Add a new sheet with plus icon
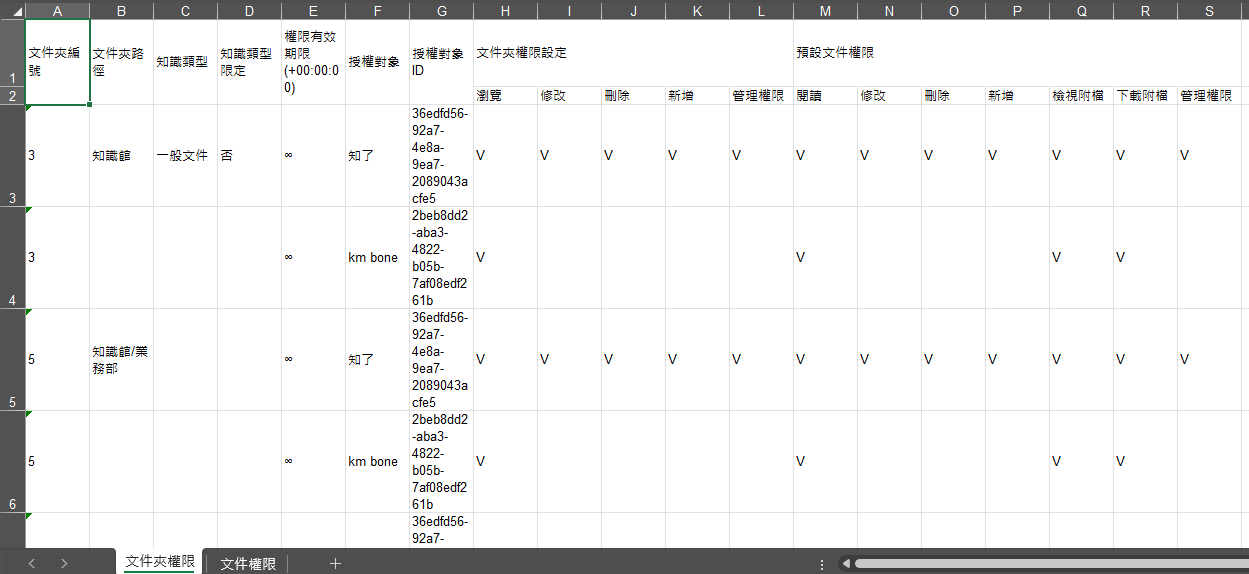Screen dimensions: 1249x574 click(335, 564)
